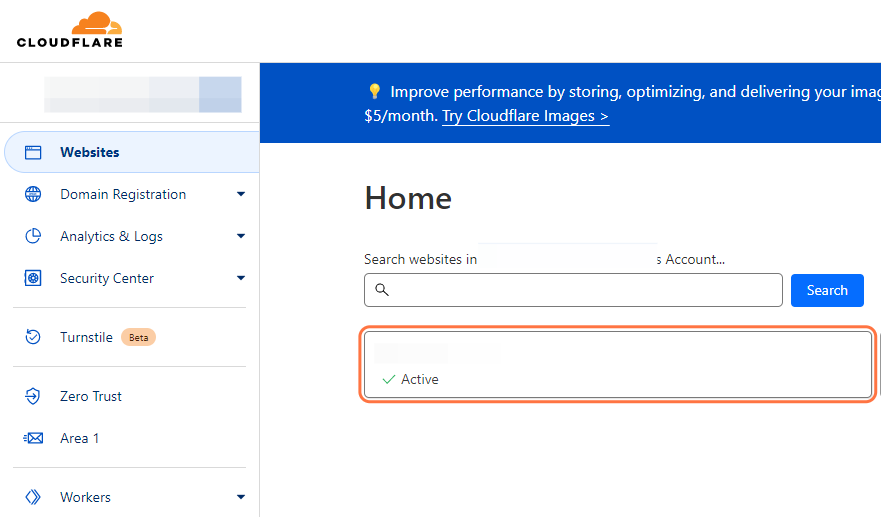This screenshot has height=517, width=881.
Task: Click the magnifier icon in search box
Action: (x=382, y=290)
